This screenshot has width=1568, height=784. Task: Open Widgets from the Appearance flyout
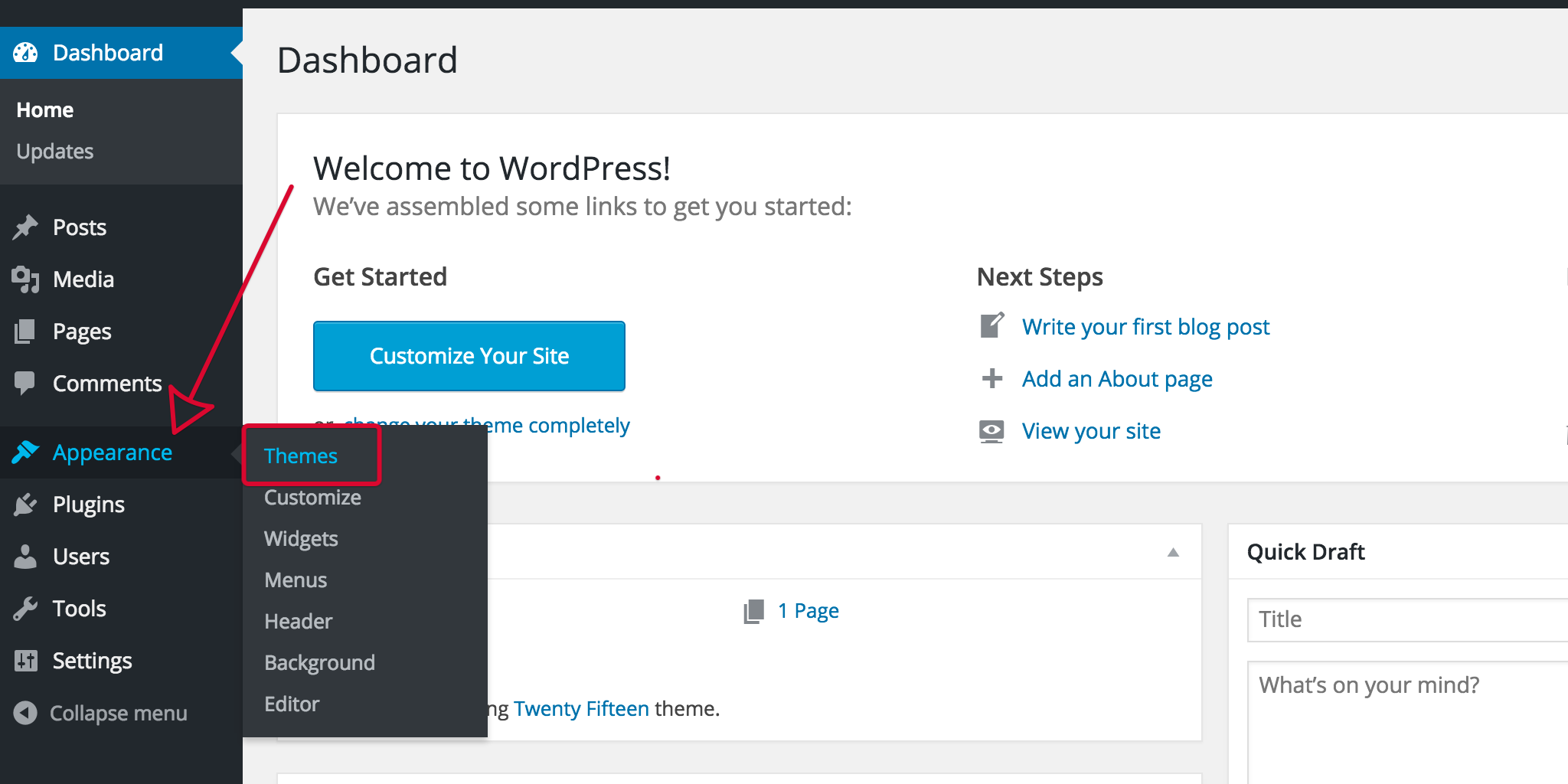point(301,538)
